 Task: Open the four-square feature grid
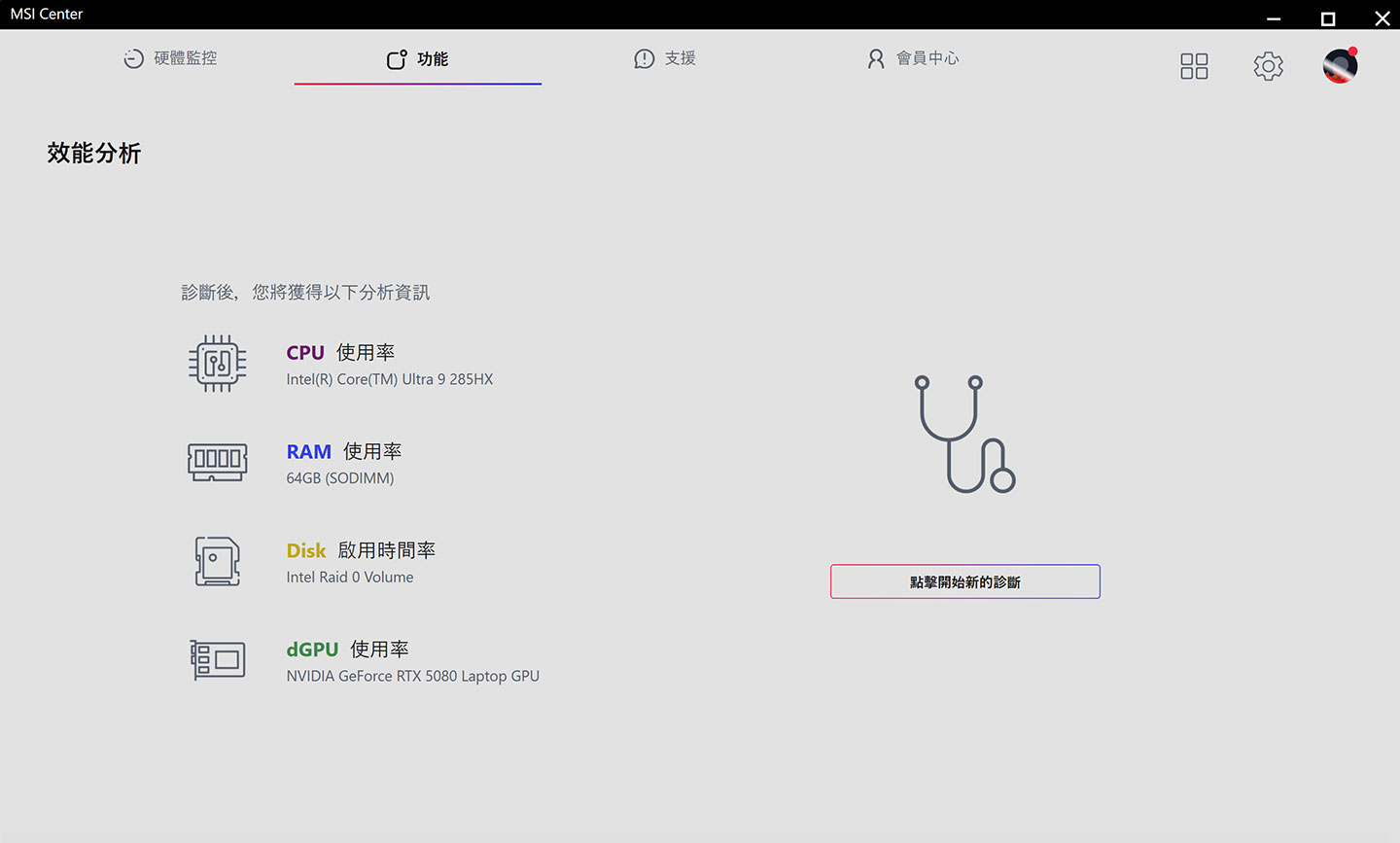[1194, 66]
